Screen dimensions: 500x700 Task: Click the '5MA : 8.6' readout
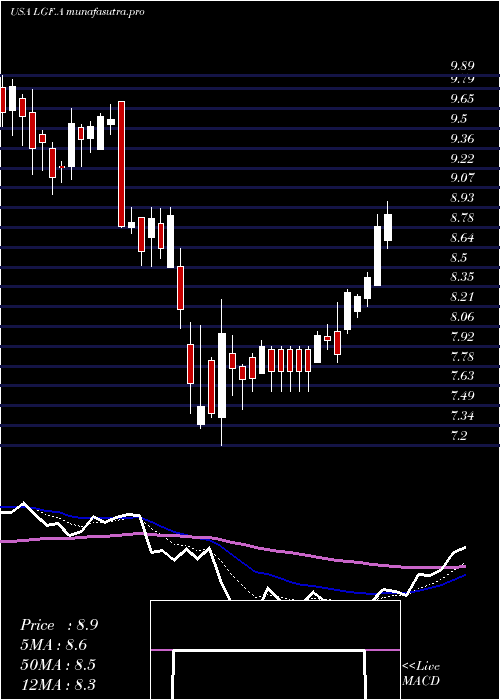[x=54, y=645]
